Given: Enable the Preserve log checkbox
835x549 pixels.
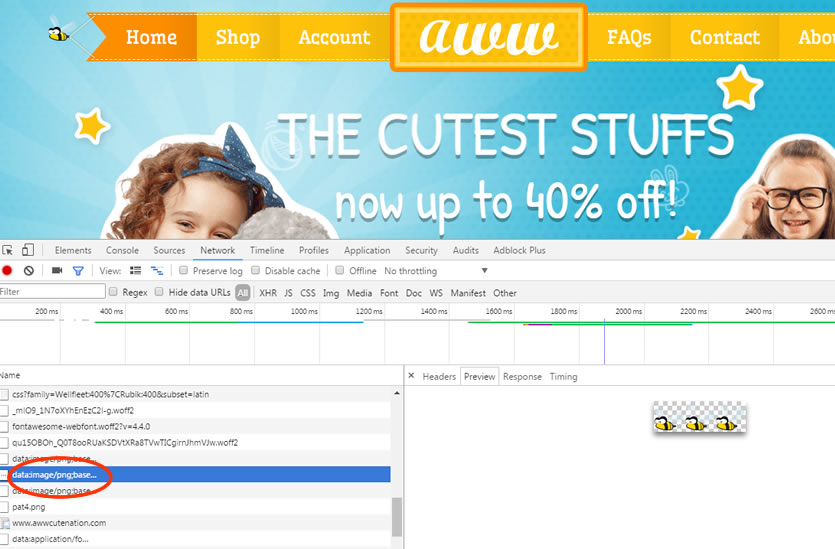Looking at the screenshot, I should point(184,270).
